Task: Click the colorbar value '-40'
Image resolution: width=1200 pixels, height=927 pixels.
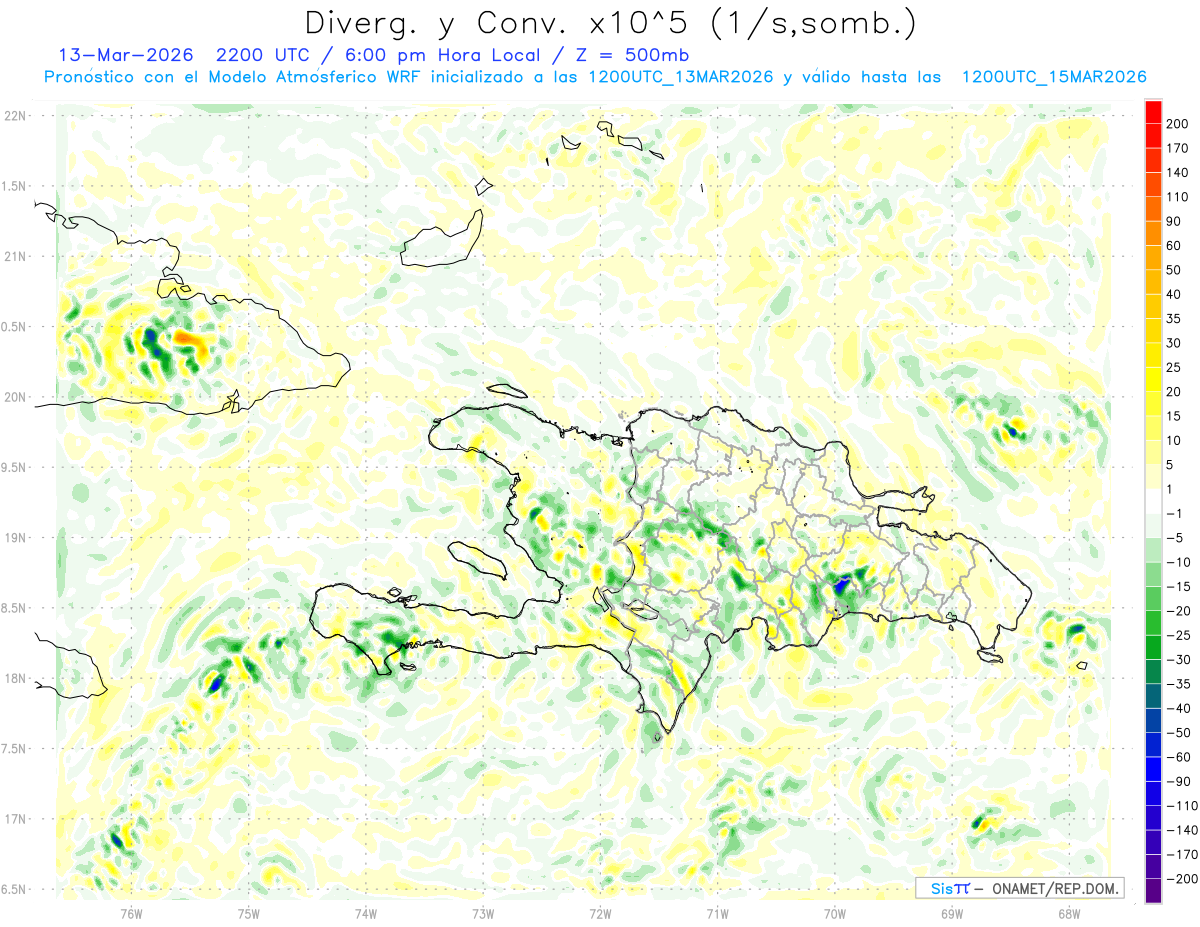Action: coord(1180,708)
